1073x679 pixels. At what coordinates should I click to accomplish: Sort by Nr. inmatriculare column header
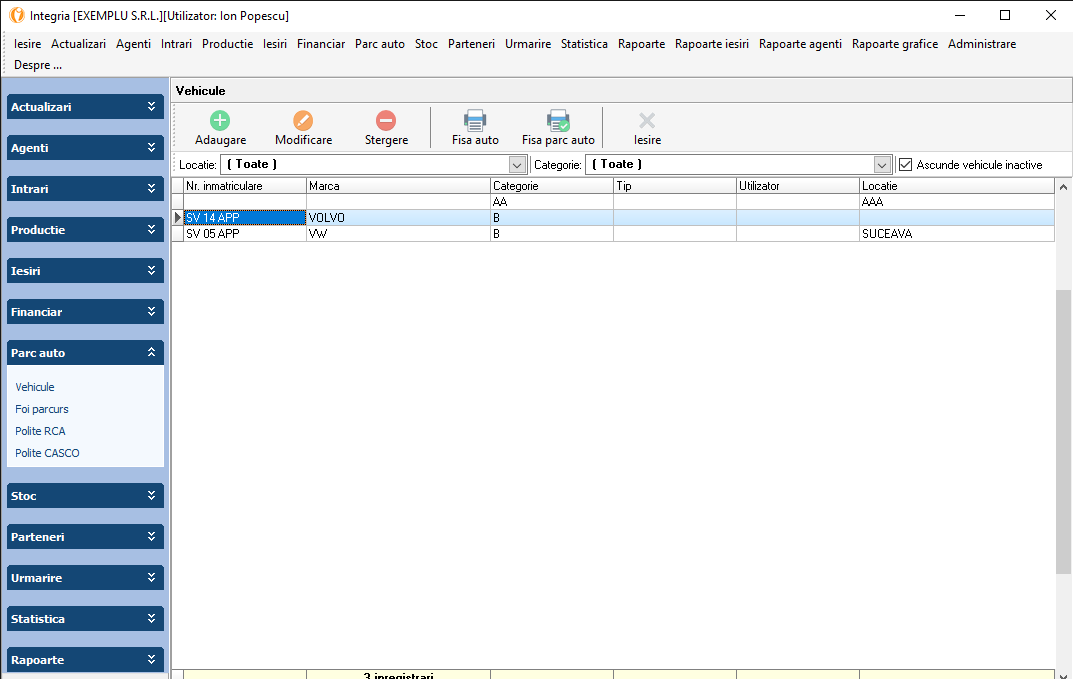[245, 185]
